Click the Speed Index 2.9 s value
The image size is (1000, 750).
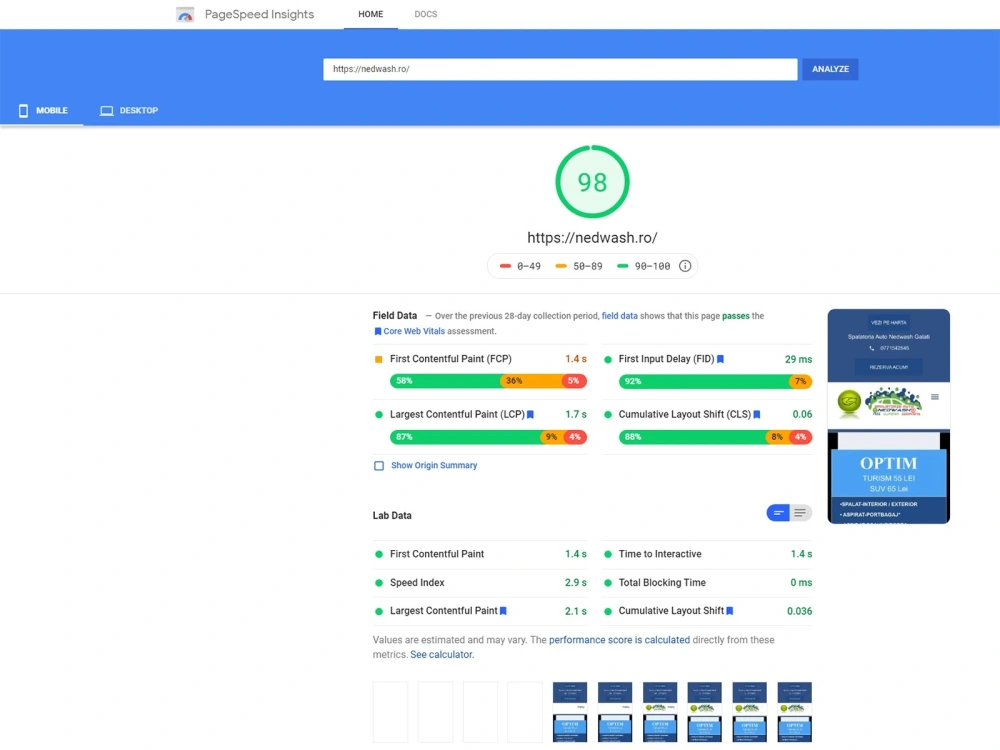tap(575, 583)
